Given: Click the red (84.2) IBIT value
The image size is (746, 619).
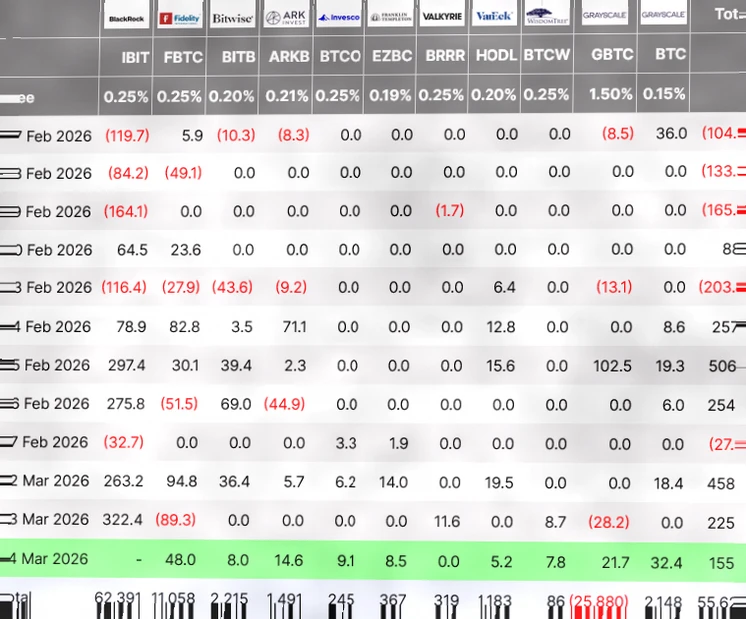Looking at the screenshot, I should (128, 173).
